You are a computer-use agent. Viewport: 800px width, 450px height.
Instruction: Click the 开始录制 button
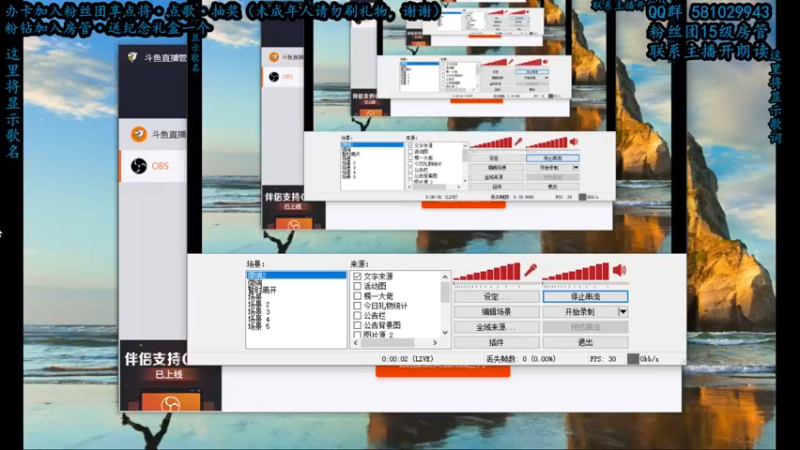(x=580, y=312)
